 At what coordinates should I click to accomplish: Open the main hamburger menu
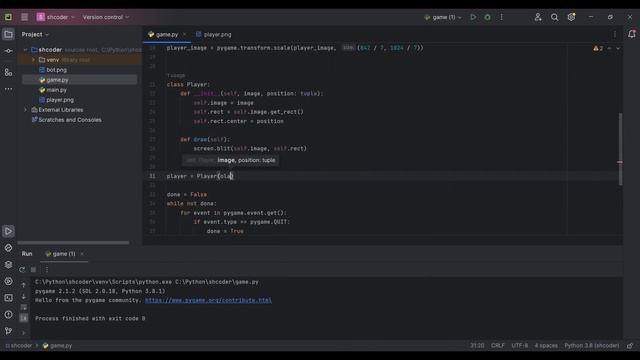[x=24, y=17]
